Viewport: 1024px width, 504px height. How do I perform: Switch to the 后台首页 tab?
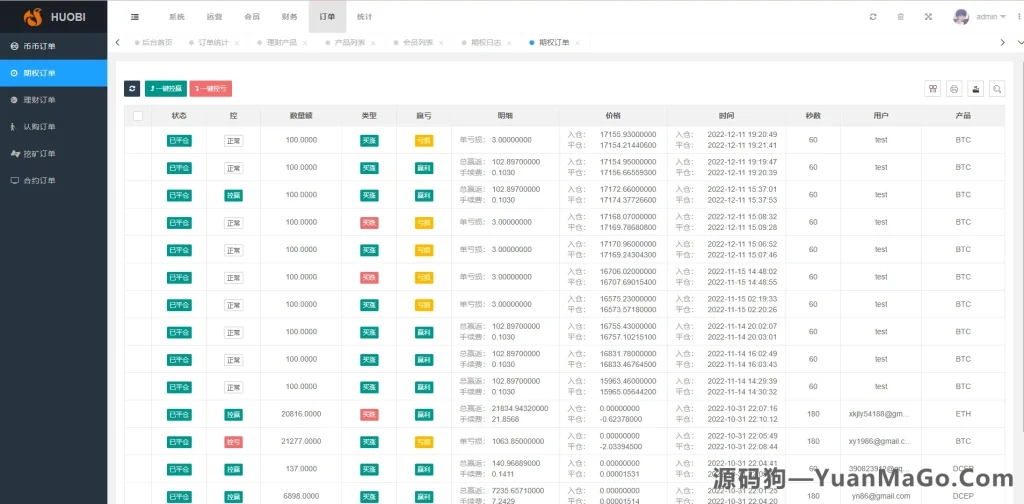pyautogui.click(x=157, y=42)
